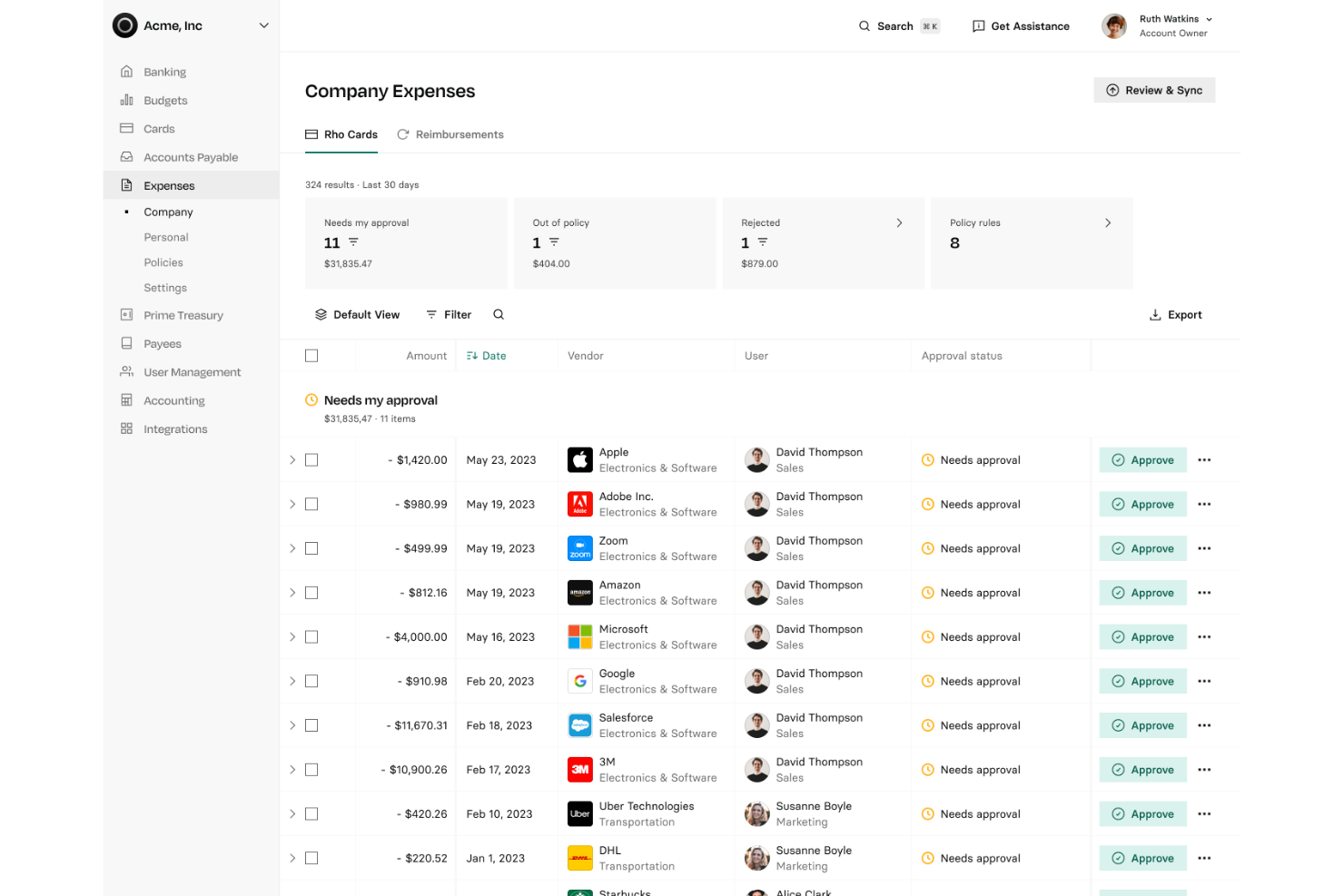Open User Management

pyautogui.click(x=192, y=371)
